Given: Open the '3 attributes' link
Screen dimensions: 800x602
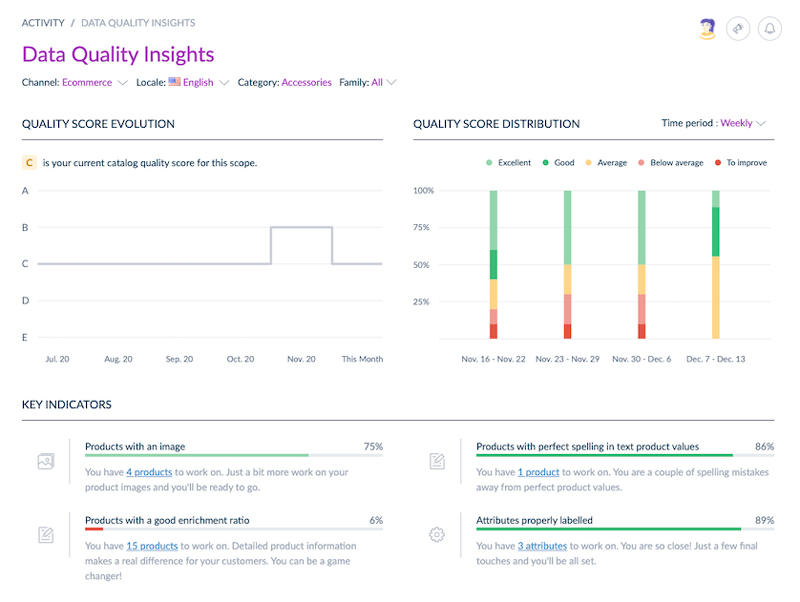Looking at the screenshot, I should (x=542, y=546).
